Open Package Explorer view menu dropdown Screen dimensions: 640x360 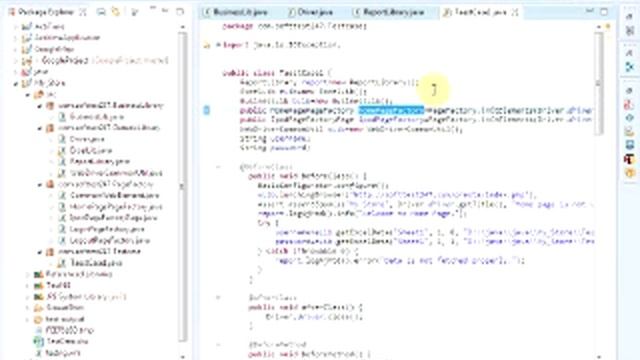pos(134,12)
